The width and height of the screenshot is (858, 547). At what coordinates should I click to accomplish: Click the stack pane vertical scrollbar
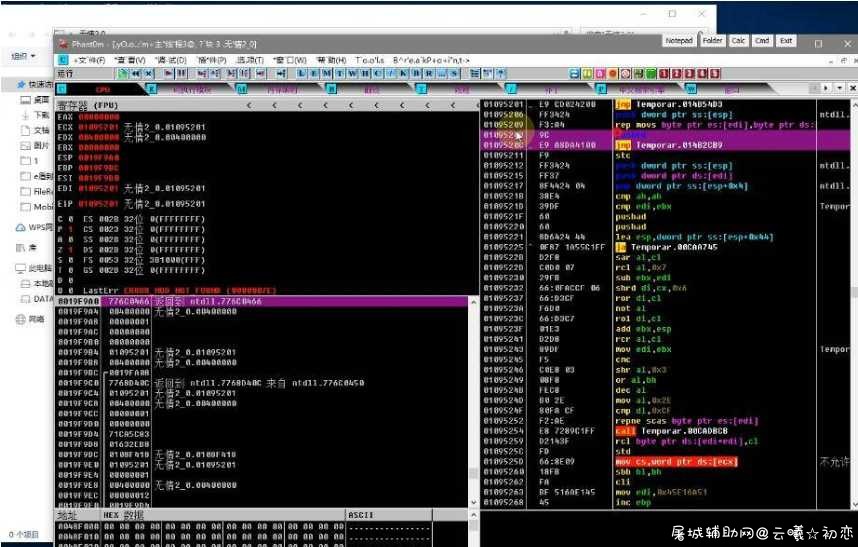click(x=473, y=401)
